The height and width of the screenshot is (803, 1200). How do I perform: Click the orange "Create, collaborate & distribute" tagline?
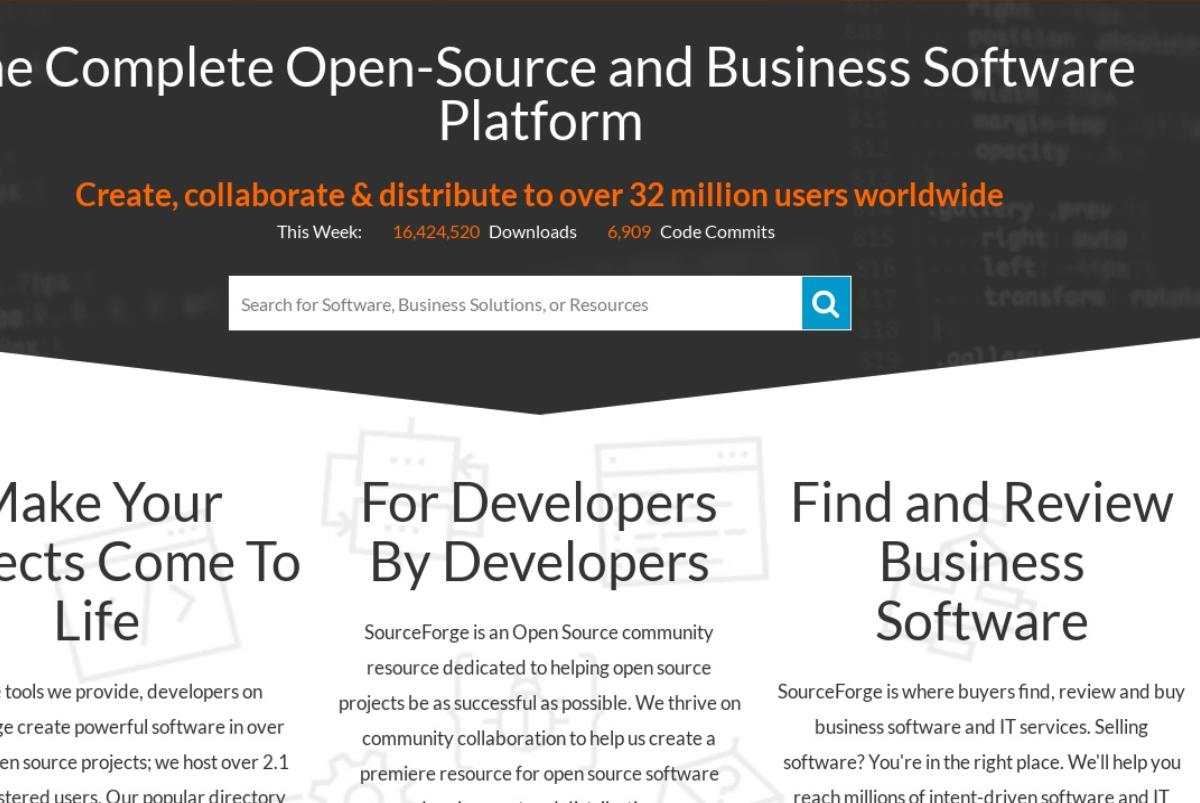pyautogui.click(x=539, y=194)
